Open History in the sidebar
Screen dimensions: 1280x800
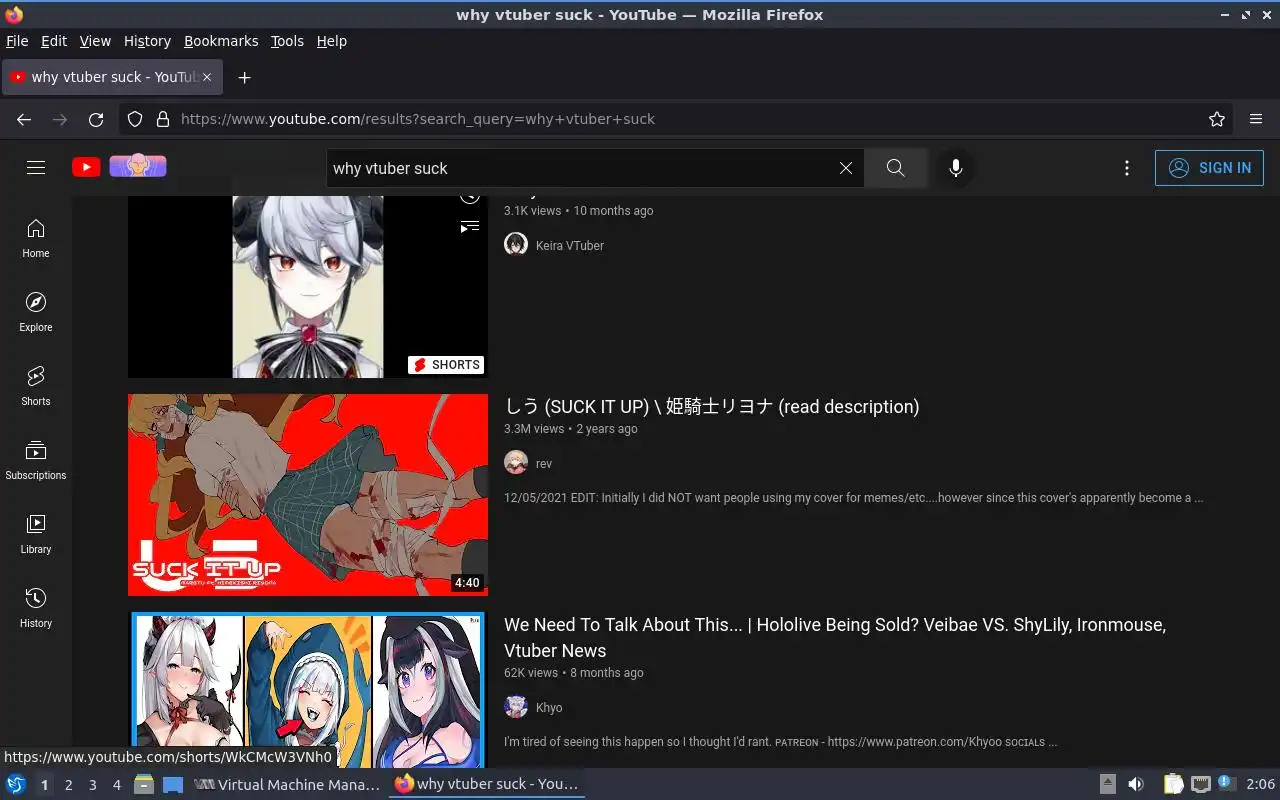click(36, 608)
